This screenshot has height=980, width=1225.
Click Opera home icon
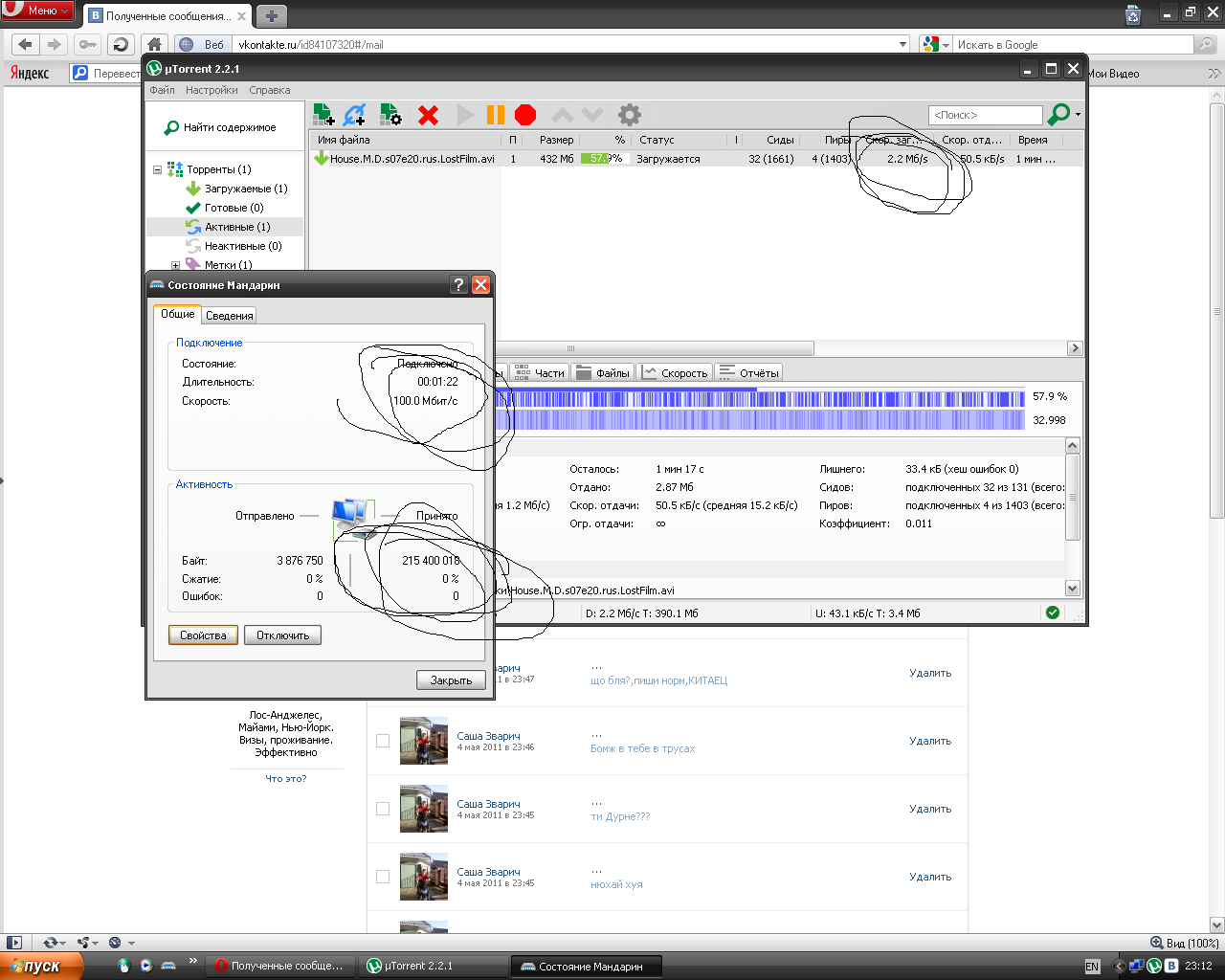(154, 44)
